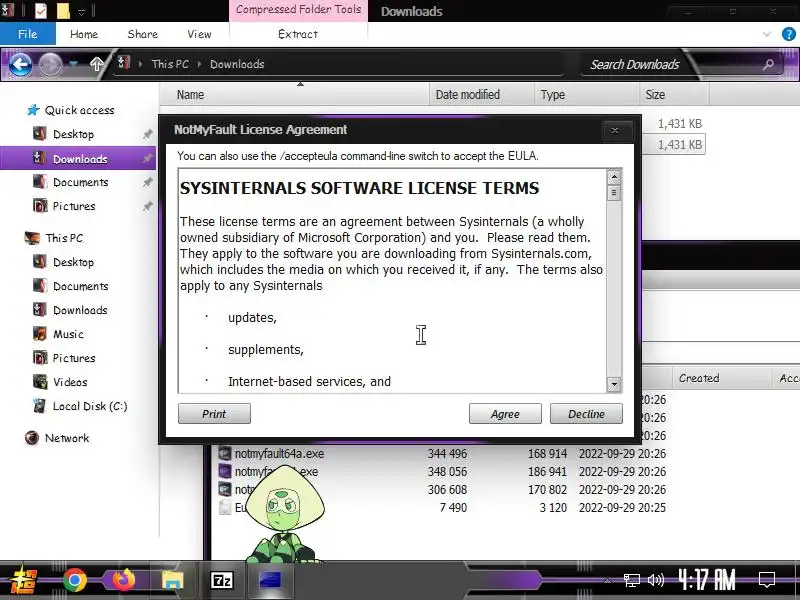Click This PC in the address breadcrumb
This screenshot has width=800, height=600.
[170, 64]
